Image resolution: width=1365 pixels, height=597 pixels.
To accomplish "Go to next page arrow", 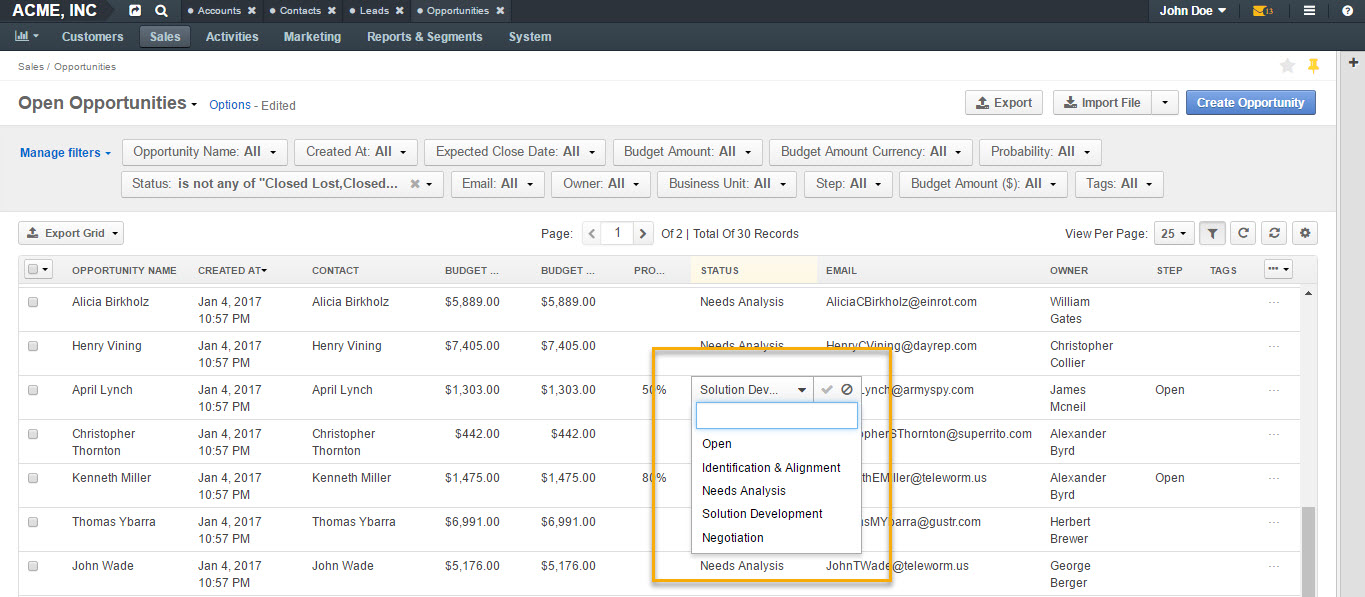I will coord(643,233).
